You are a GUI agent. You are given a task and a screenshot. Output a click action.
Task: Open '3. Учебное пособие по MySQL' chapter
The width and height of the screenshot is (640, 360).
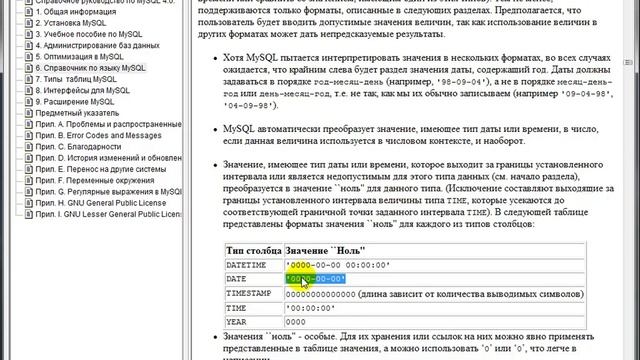[x=89, y=34]
